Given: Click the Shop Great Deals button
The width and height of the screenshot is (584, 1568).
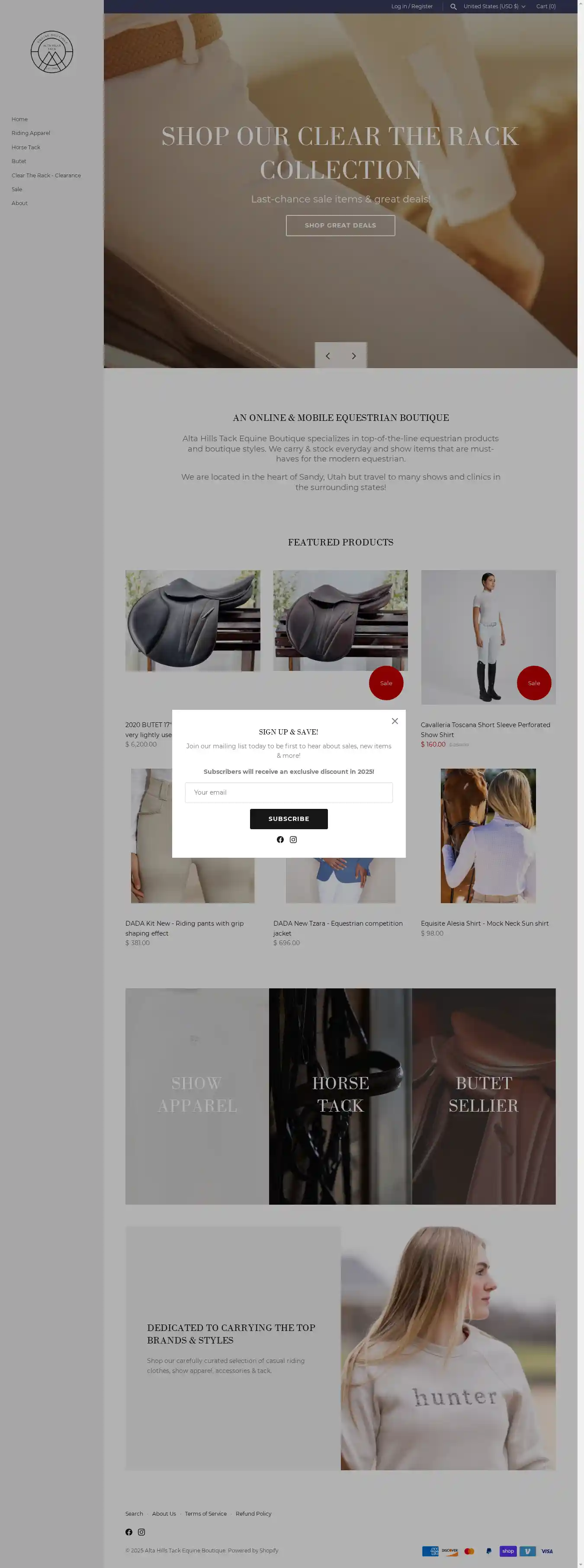Looking at the screenshot, I should click(x=340, y=226).
